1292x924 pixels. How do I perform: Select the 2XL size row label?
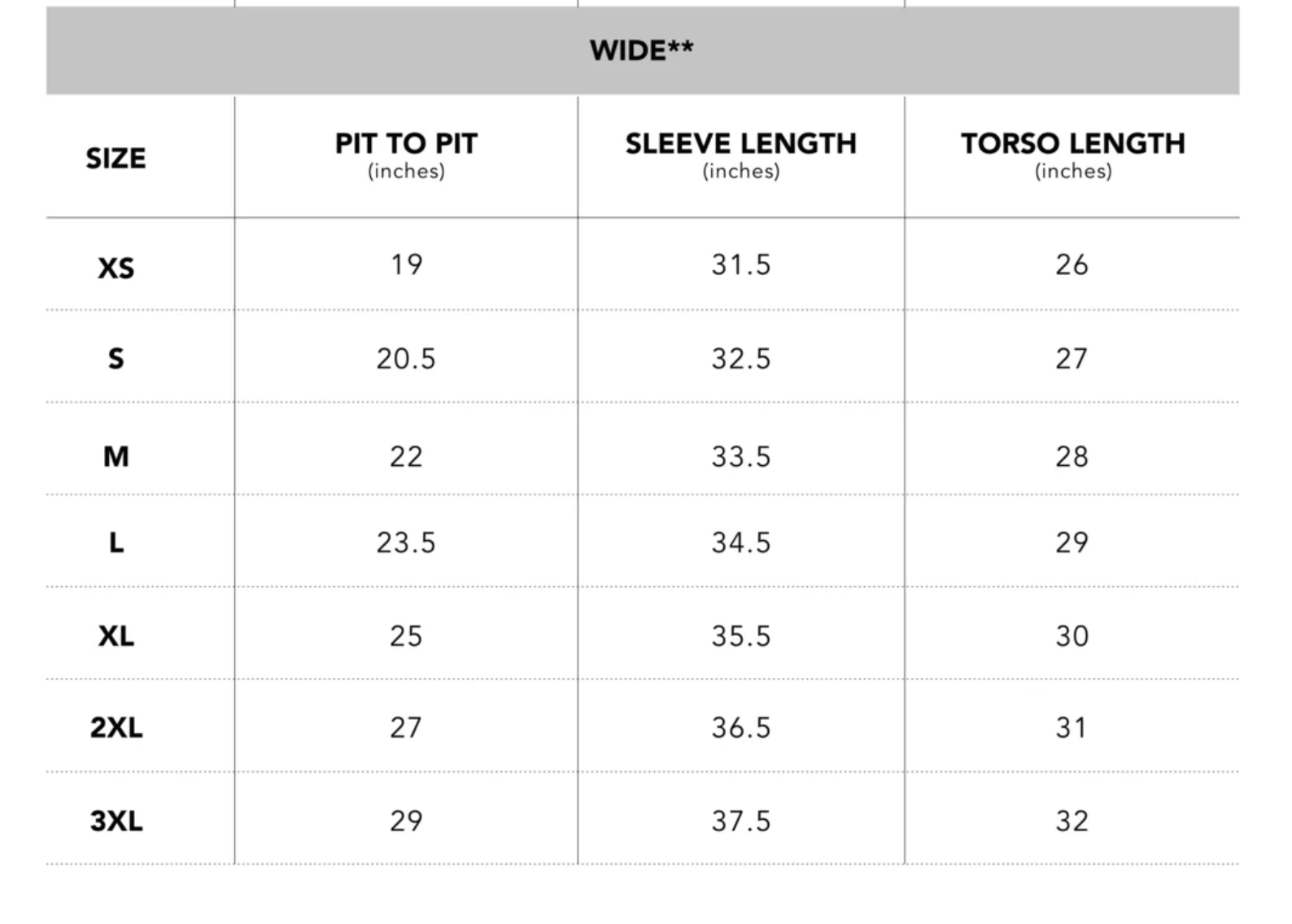[x=116, y=727]
